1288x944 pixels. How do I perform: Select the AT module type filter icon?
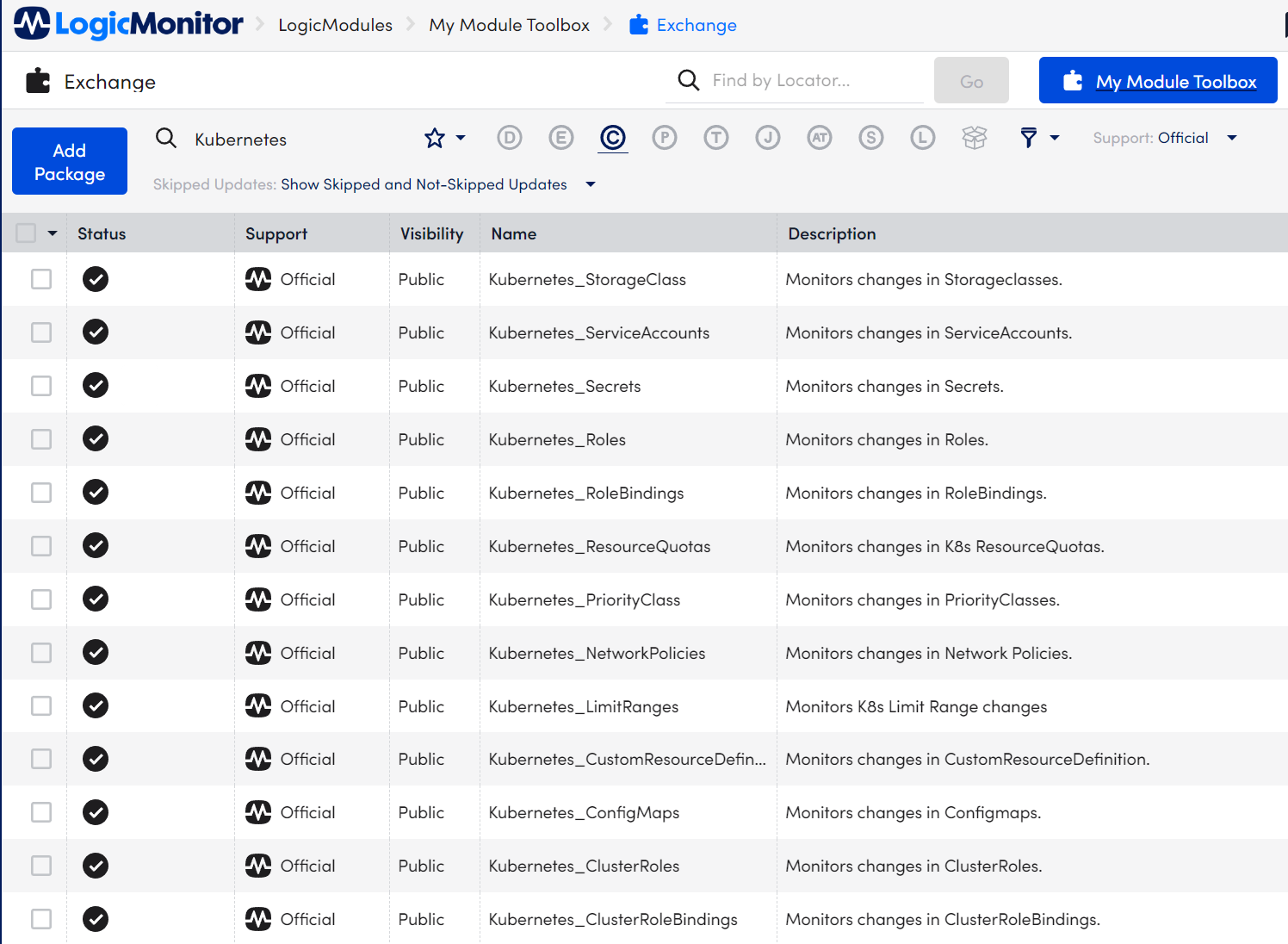[820, 138]
